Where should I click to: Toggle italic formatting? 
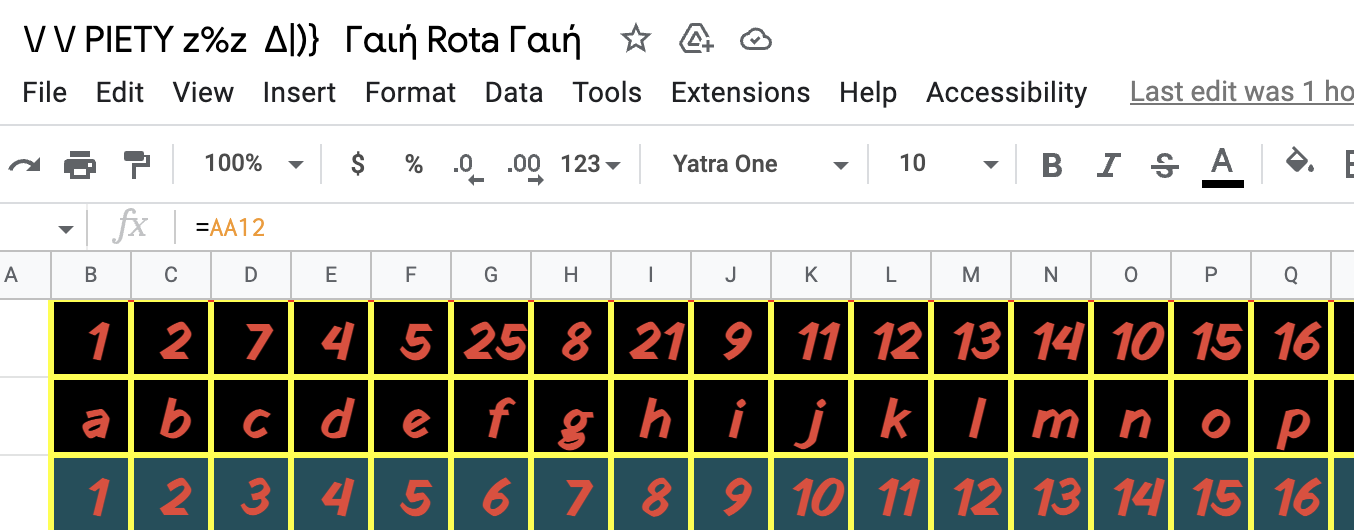click(1108, 164)
